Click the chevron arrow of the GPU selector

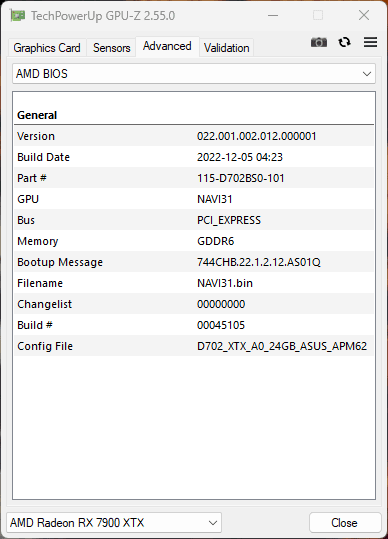pyautogui.click(x=213, y=523)
